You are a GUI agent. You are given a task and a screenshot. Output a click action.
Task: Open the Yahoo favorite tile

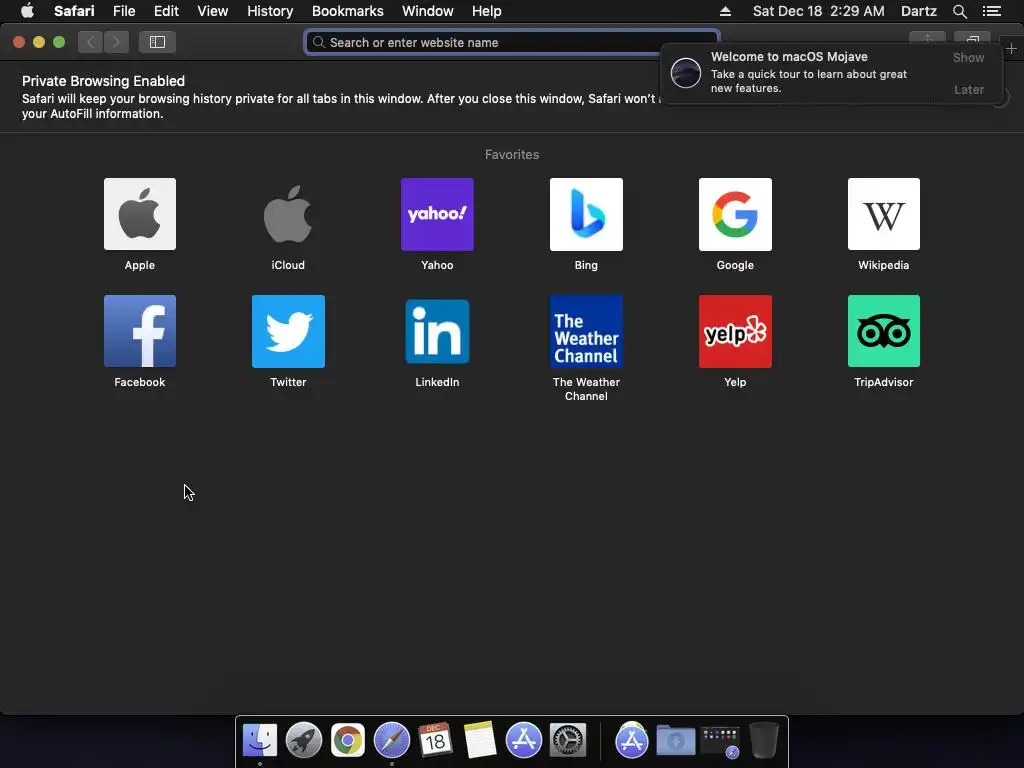point(437,214)
